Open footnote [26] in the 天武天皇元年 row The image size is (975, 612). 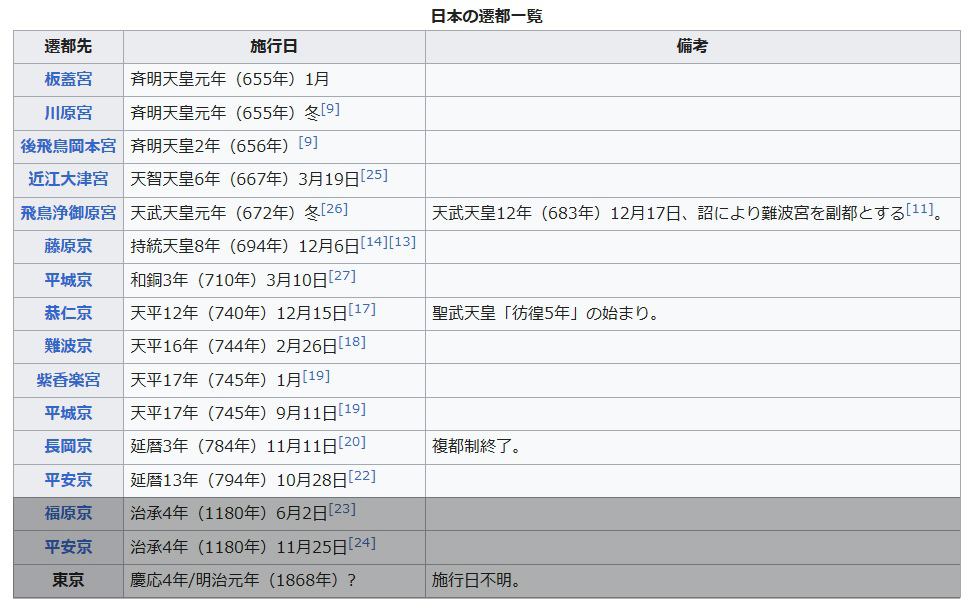click(x=334, y=209)
